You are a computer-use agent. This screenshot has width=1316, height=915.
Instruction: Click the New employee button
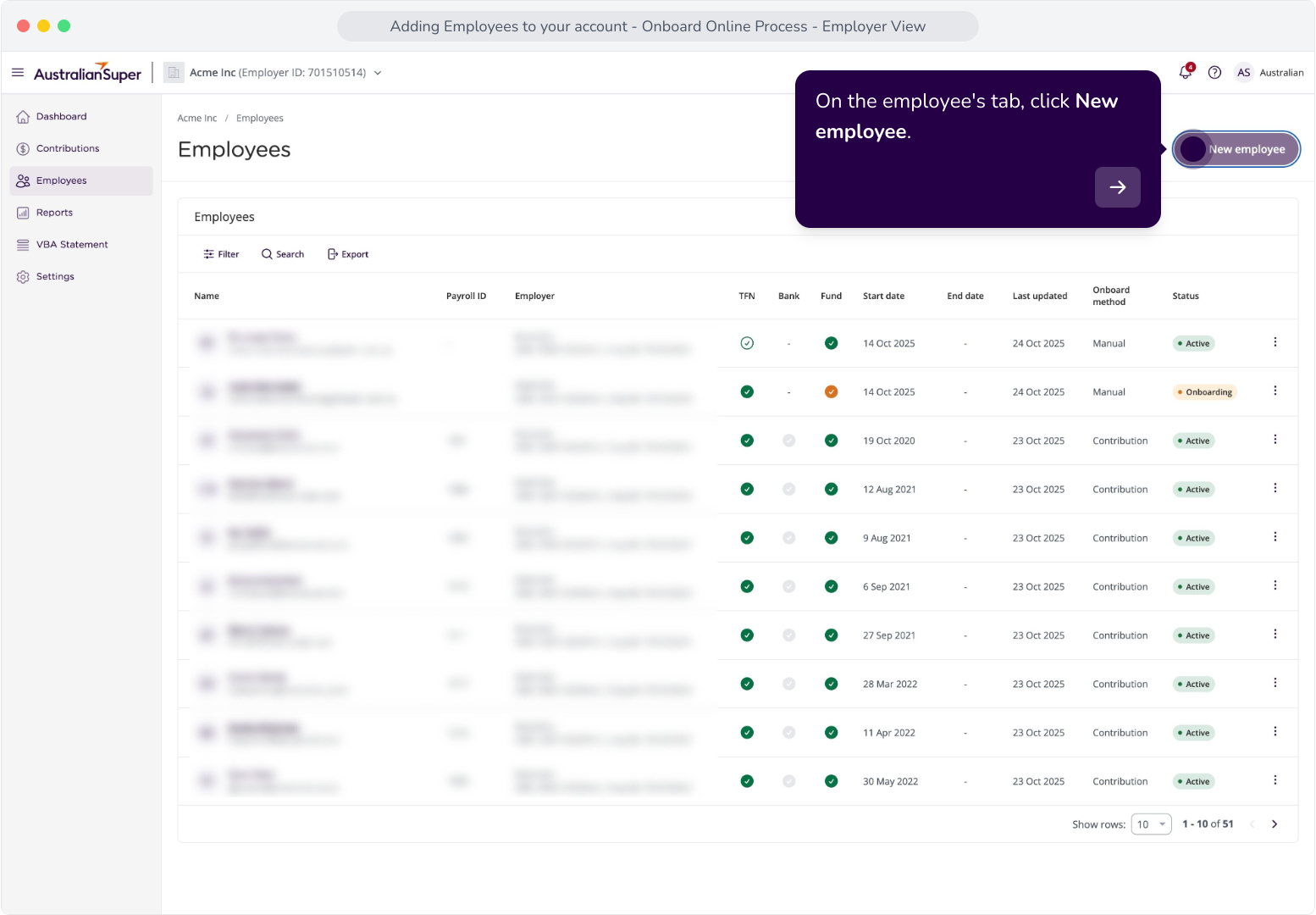click(1236, 149)
